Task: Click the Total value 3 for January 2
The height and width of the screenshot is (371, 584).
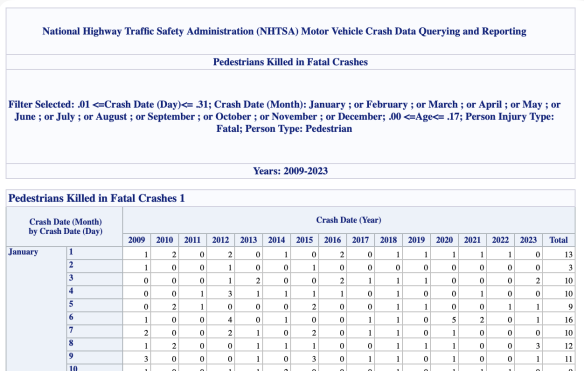Action: [571, 267]
